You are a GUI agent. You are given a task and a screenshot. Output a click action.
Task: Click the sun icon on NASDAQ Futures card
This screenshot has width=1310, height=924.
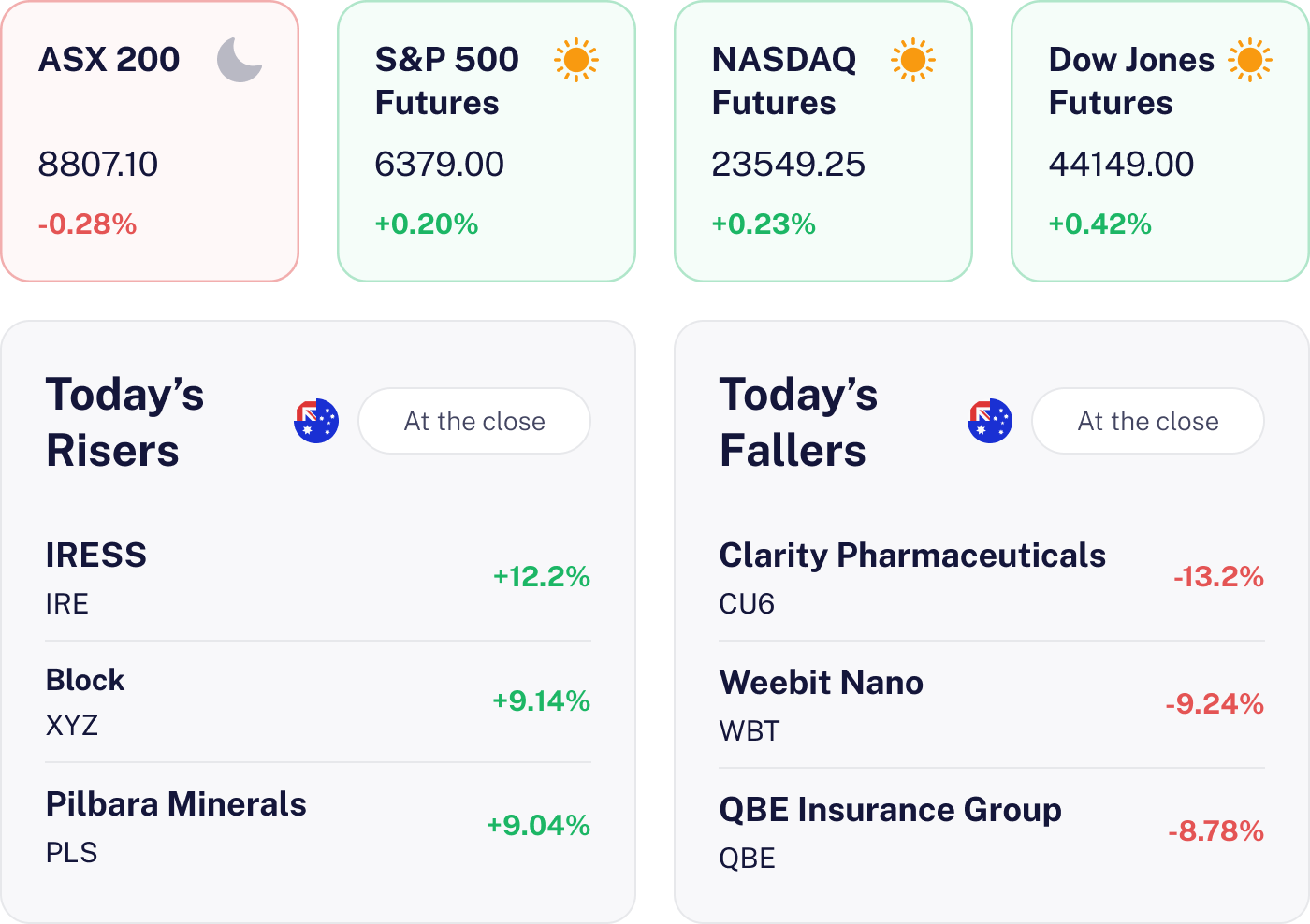tap(913, 60)
